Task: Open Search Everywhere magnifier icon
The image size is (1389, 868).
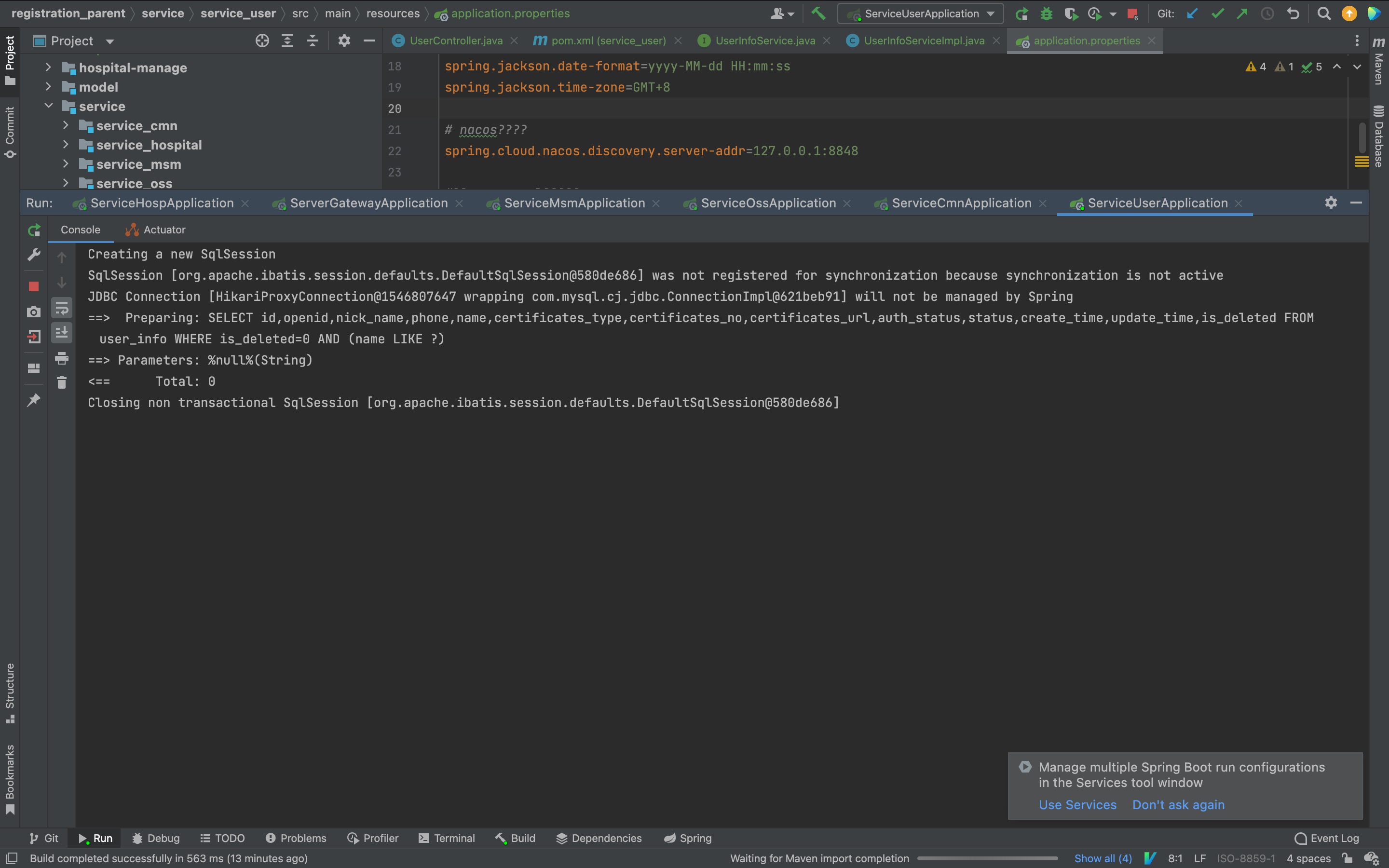Action: click(1323, 14)
